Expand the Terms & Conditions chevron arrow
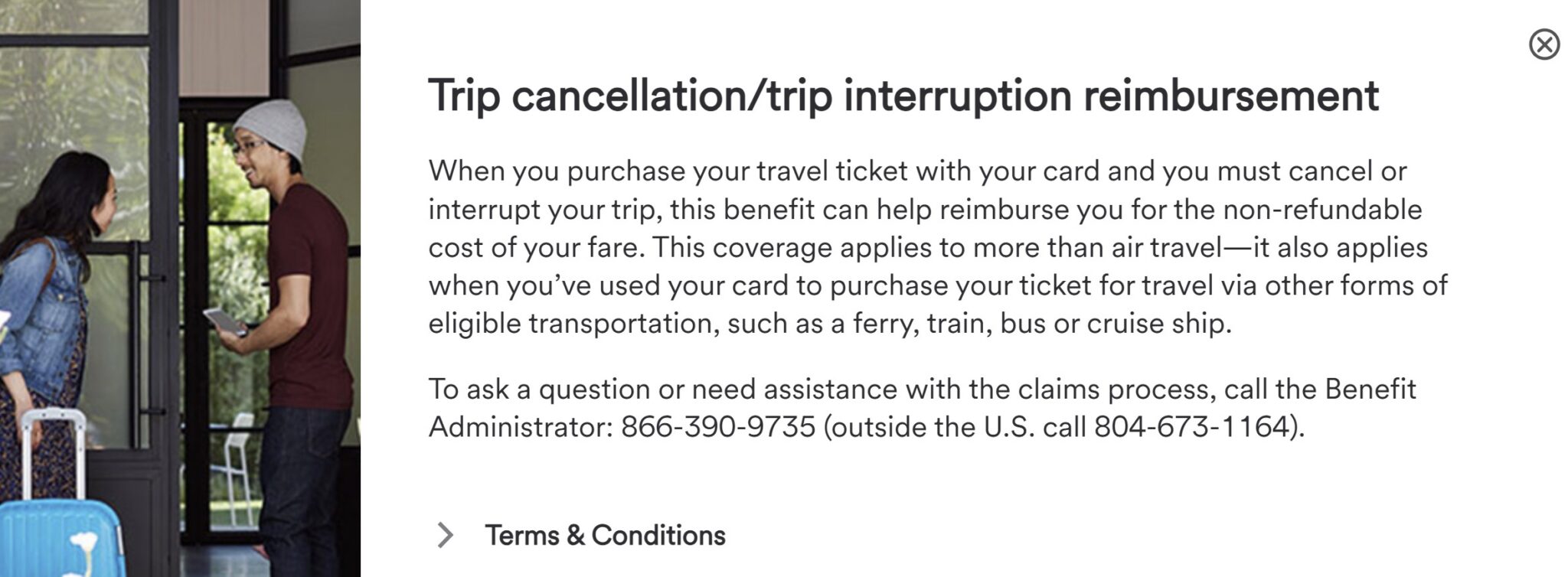Image resolution: width=1568 pixels, height=577 pixels. (444, 535)
